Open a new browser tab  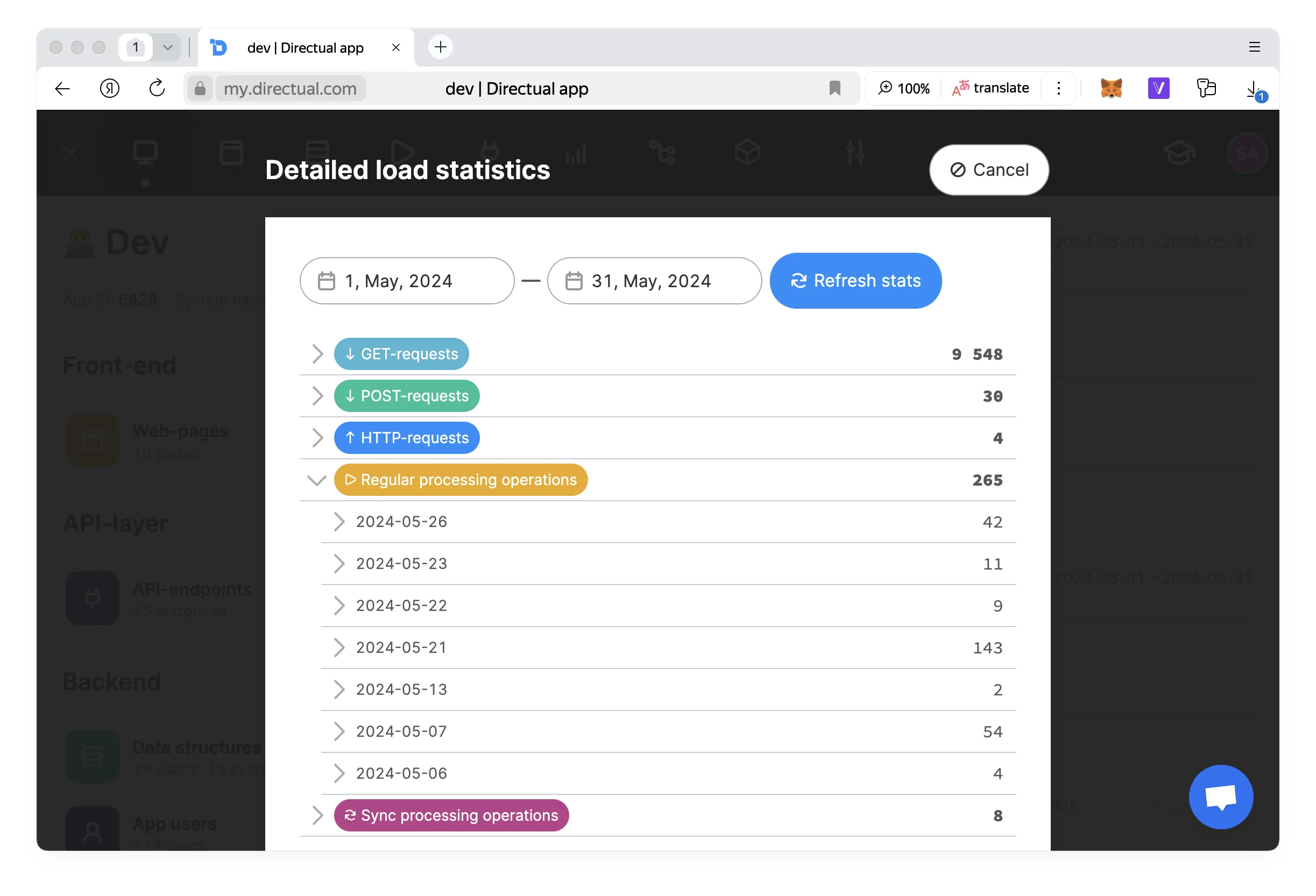(x=440, y=47)
